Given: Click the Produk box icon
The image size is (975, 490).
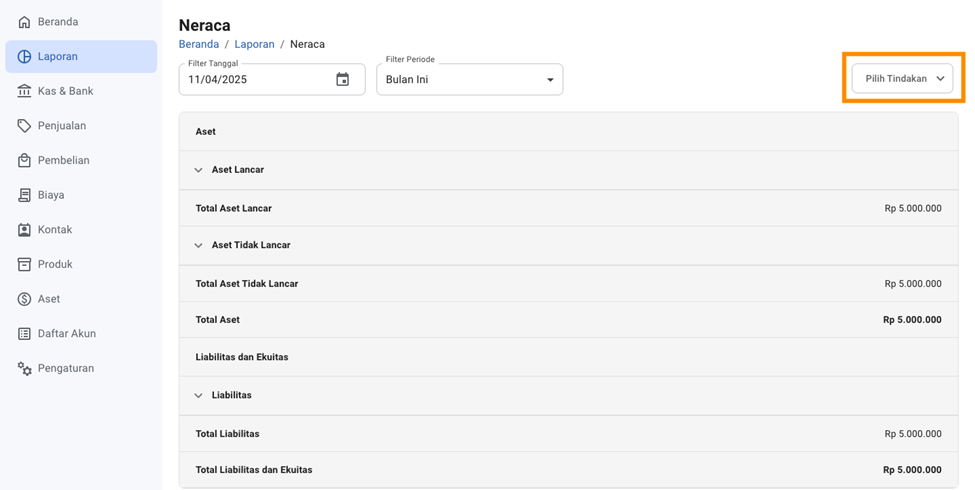Looking at the screenshot, I should pos(24,264).
